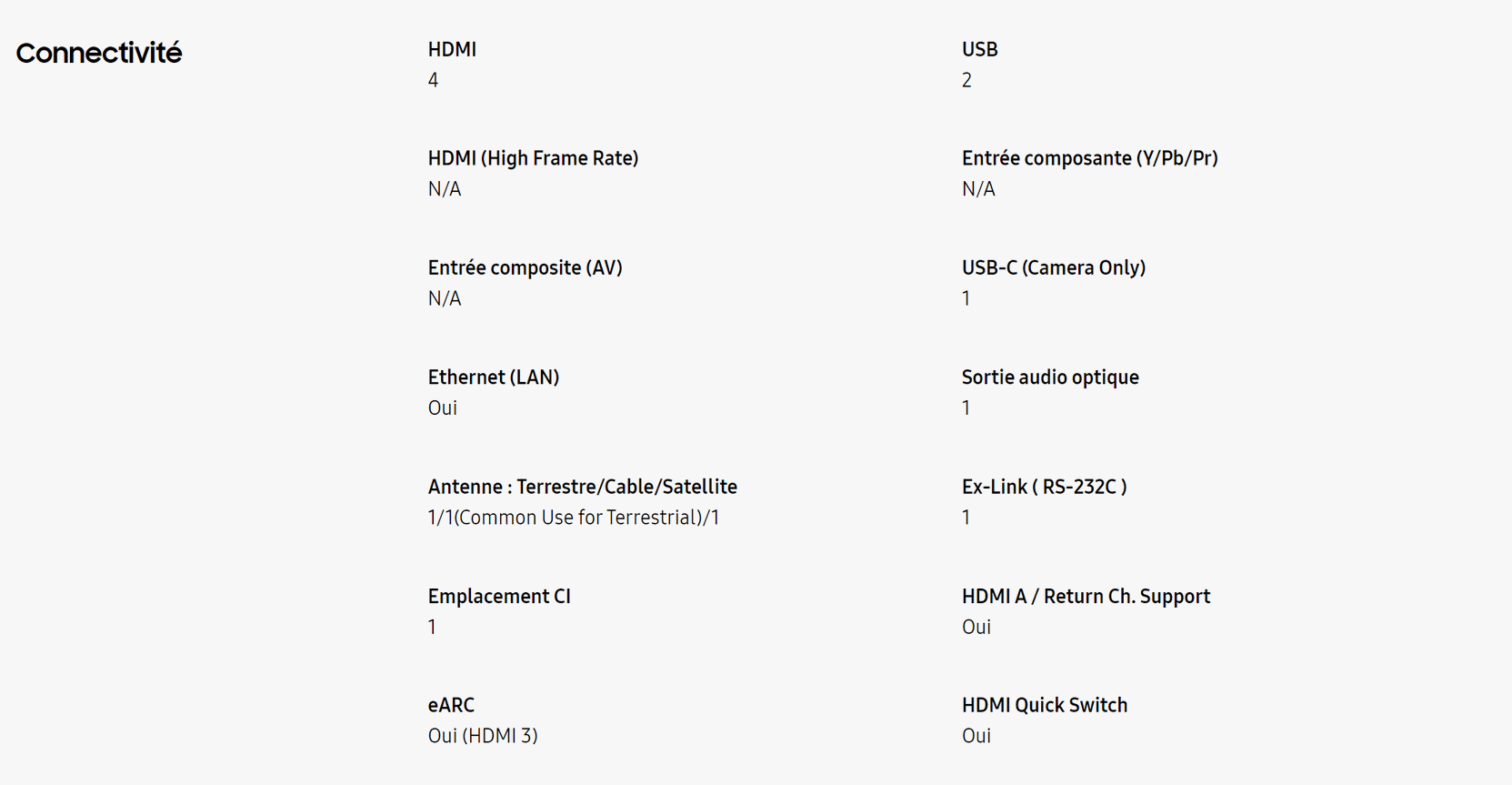1512x785 pixels.
Task: Click the Connectivité section heading
Action: pos(99,53)
